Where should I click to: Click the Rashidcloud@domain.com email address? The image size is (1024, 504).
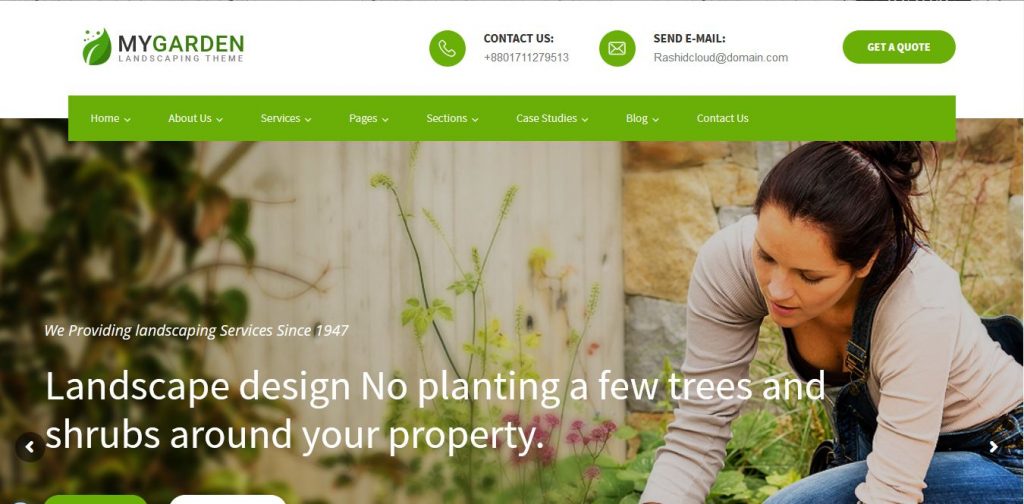point(720,57)
